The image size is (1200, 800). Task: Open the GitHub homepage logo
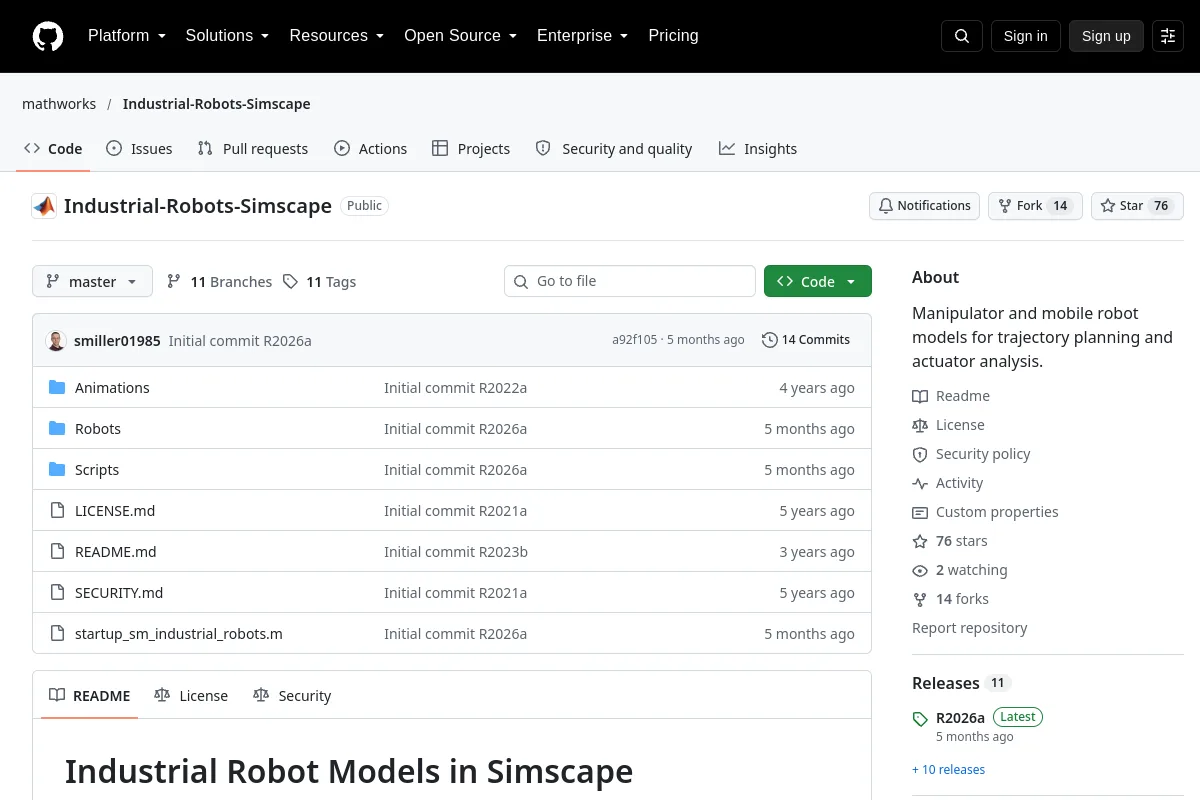coord(48,36)
